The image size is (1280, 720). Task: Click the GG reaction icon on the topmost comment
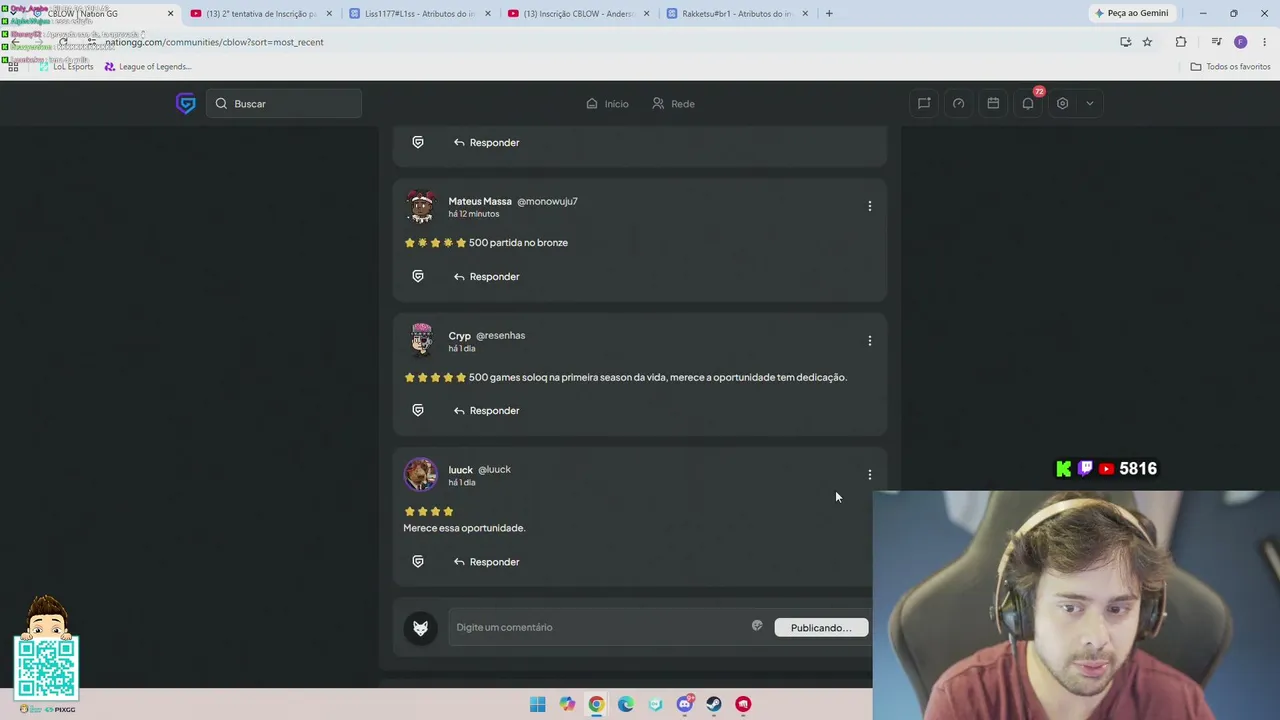click(x=418, y=142)
